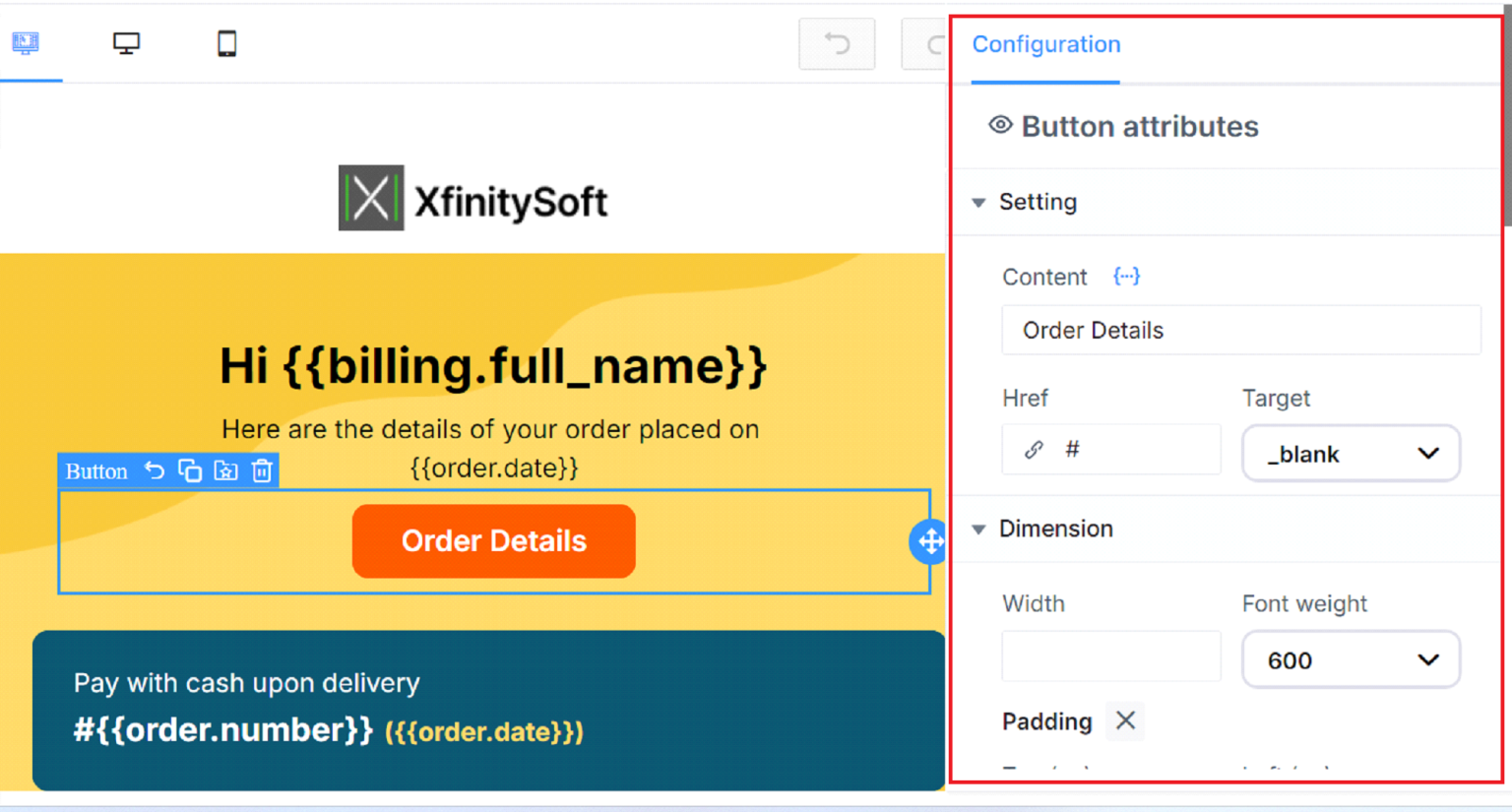Open the Target dropdown showing _blank

(x=1350, y=453)
